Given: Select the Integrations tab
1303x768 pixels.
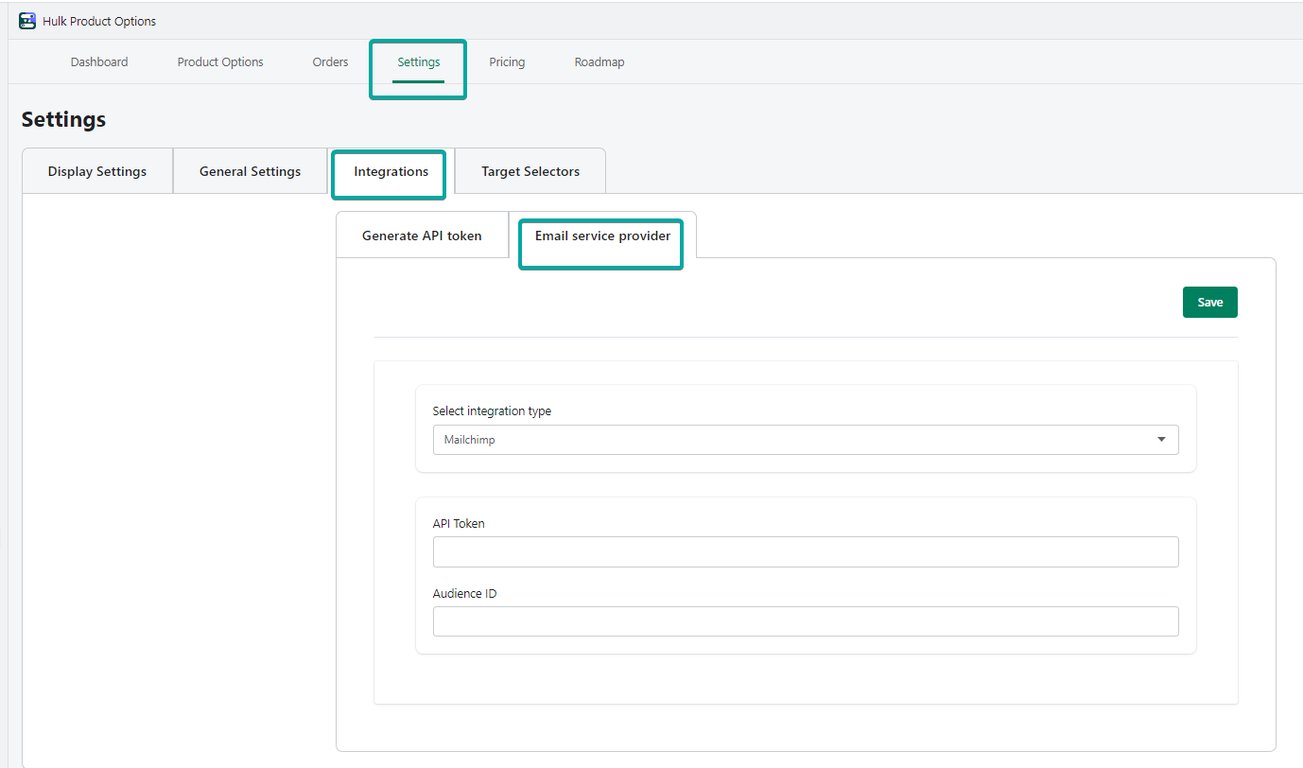Looking at the screenshot, I should click(391, 171).
